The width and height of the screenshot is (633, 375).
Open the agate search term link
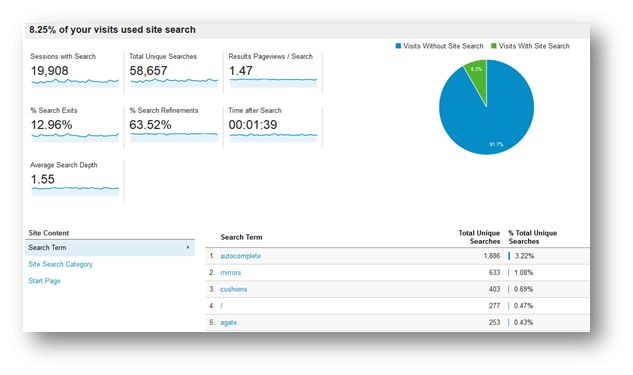[x=228, y=323]
